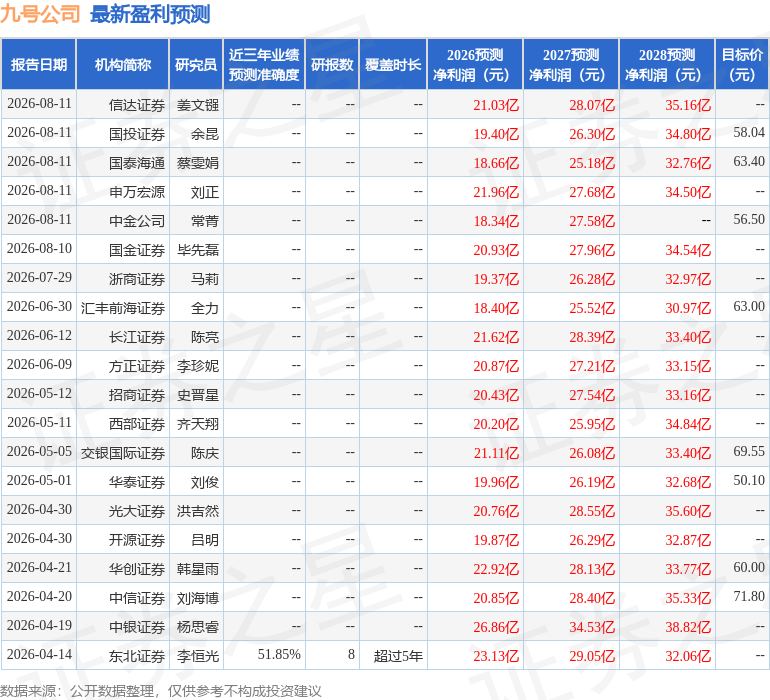This screenshot has height=700, width=770.
Task: Click the 研究员 column header
Action: 196,64
